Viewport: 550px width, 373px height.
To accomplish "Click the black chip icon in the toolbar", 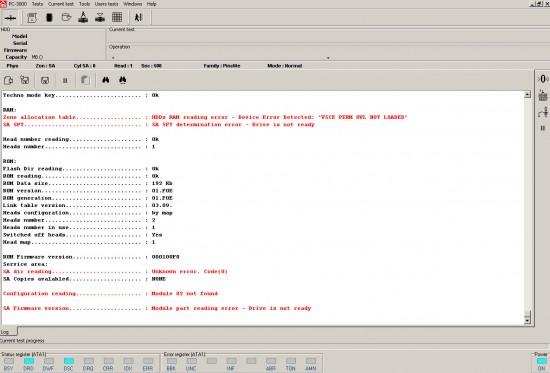I will coord(49,18).
